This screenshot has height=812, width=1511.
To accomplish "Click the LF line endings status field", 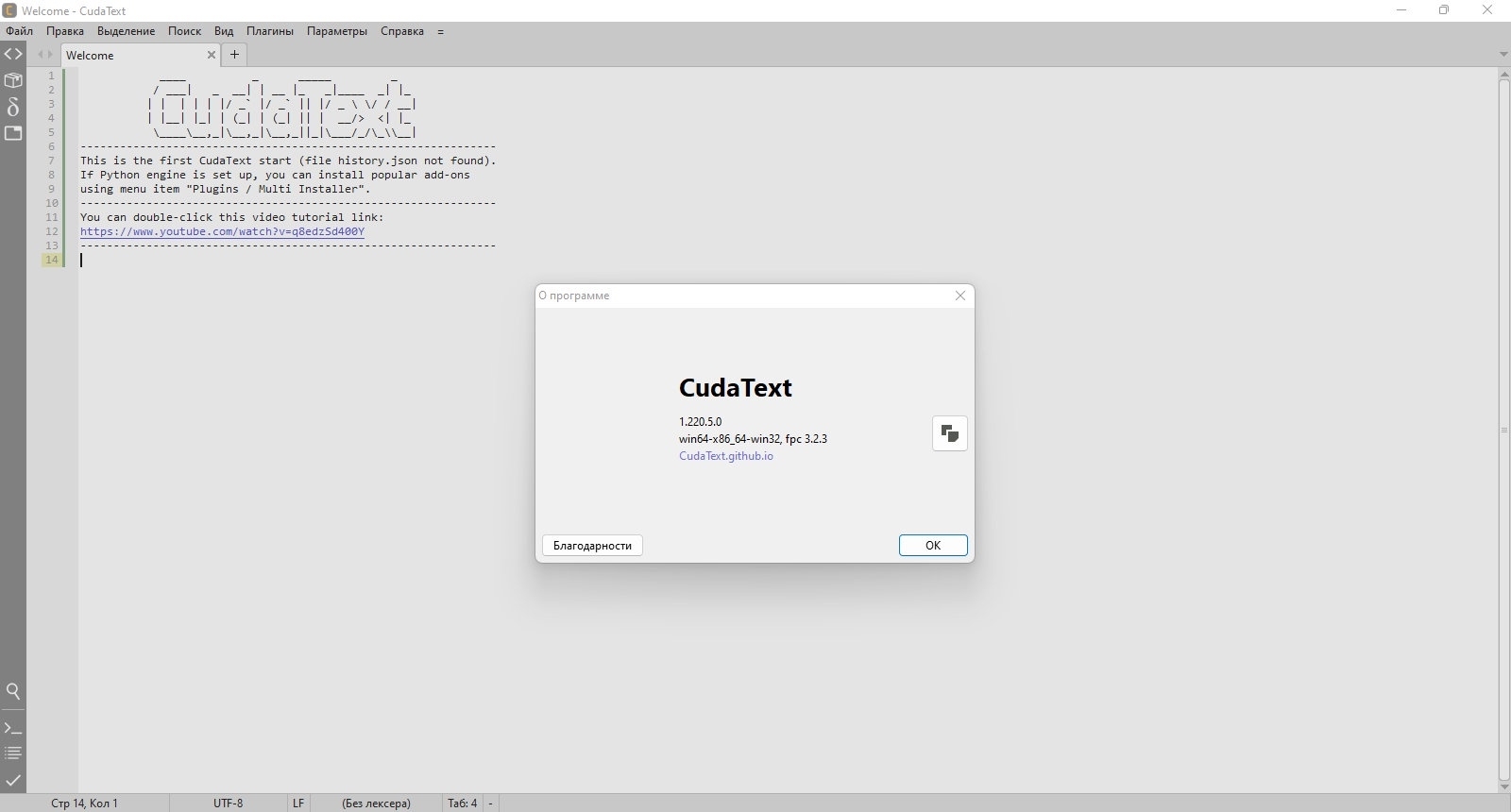I will [x=298, y=803].
